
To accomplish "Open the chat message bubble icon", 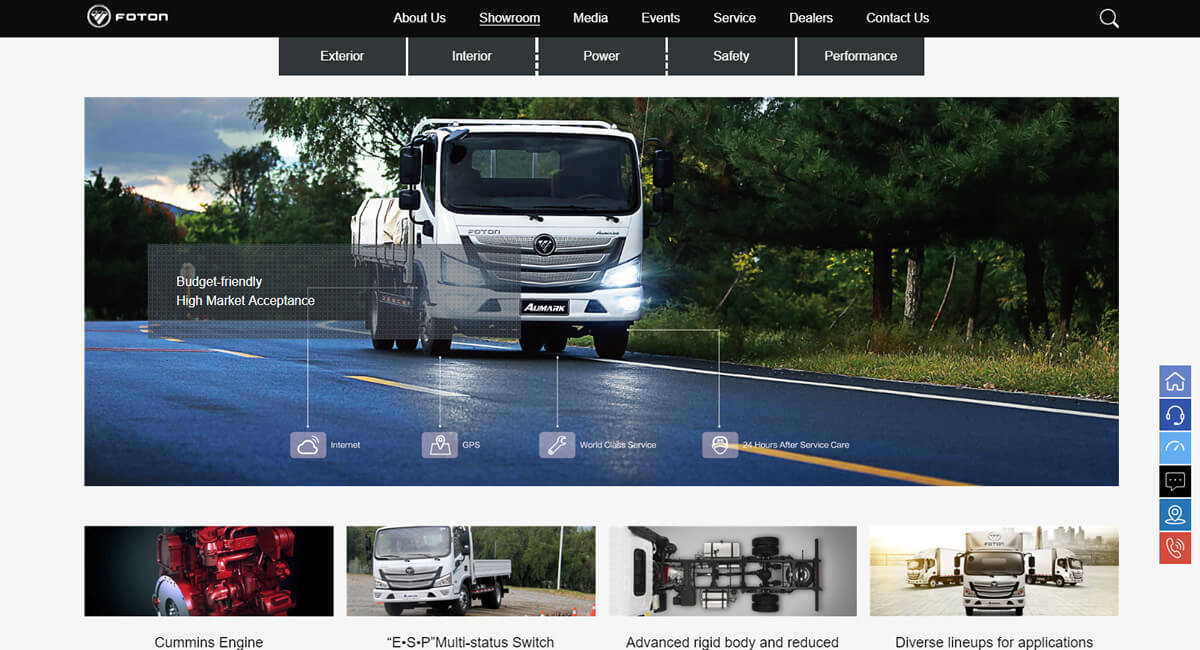I will pos(1175,481).
